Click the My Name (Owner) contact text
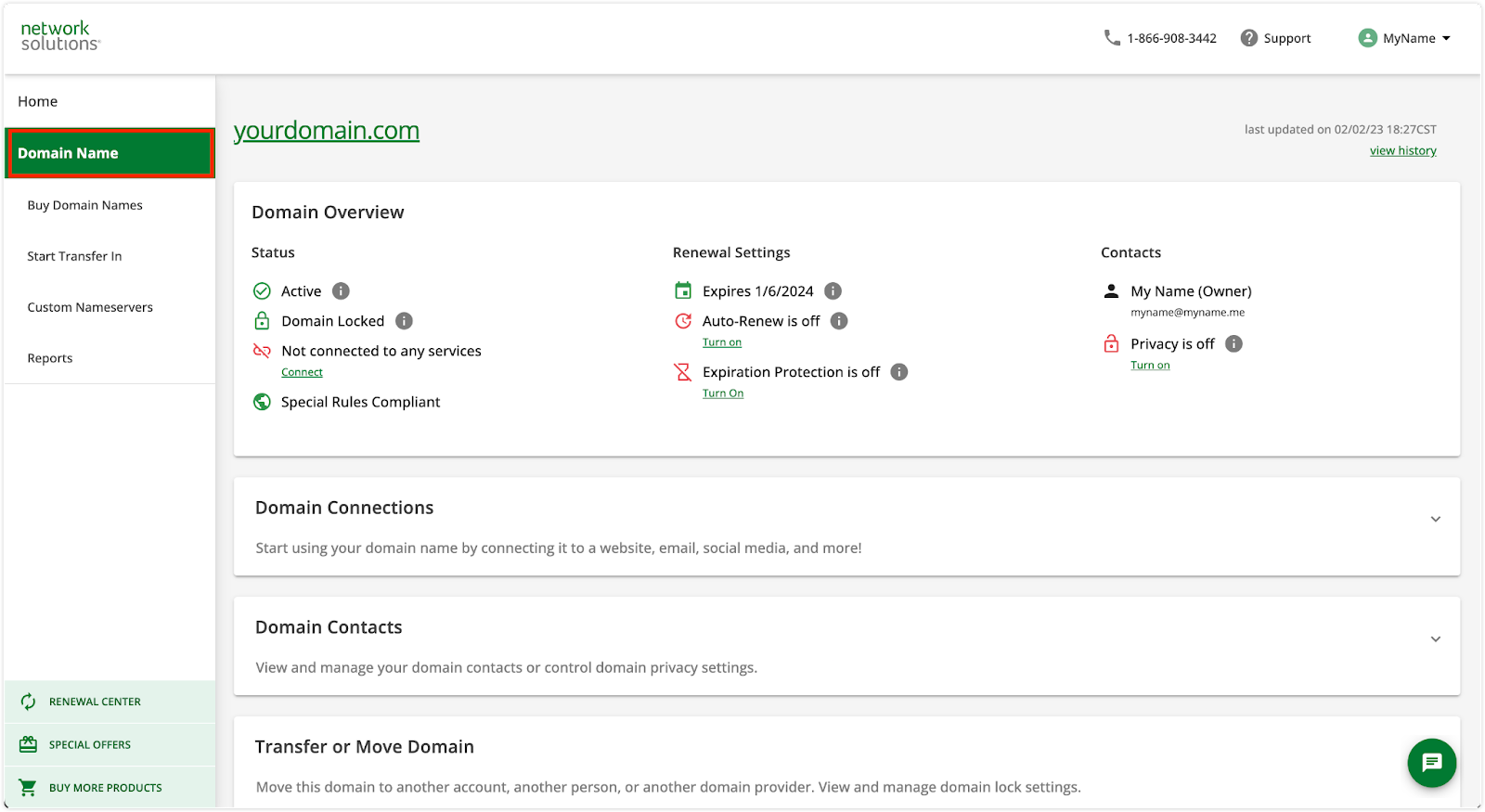 [x=1191, y=291]
